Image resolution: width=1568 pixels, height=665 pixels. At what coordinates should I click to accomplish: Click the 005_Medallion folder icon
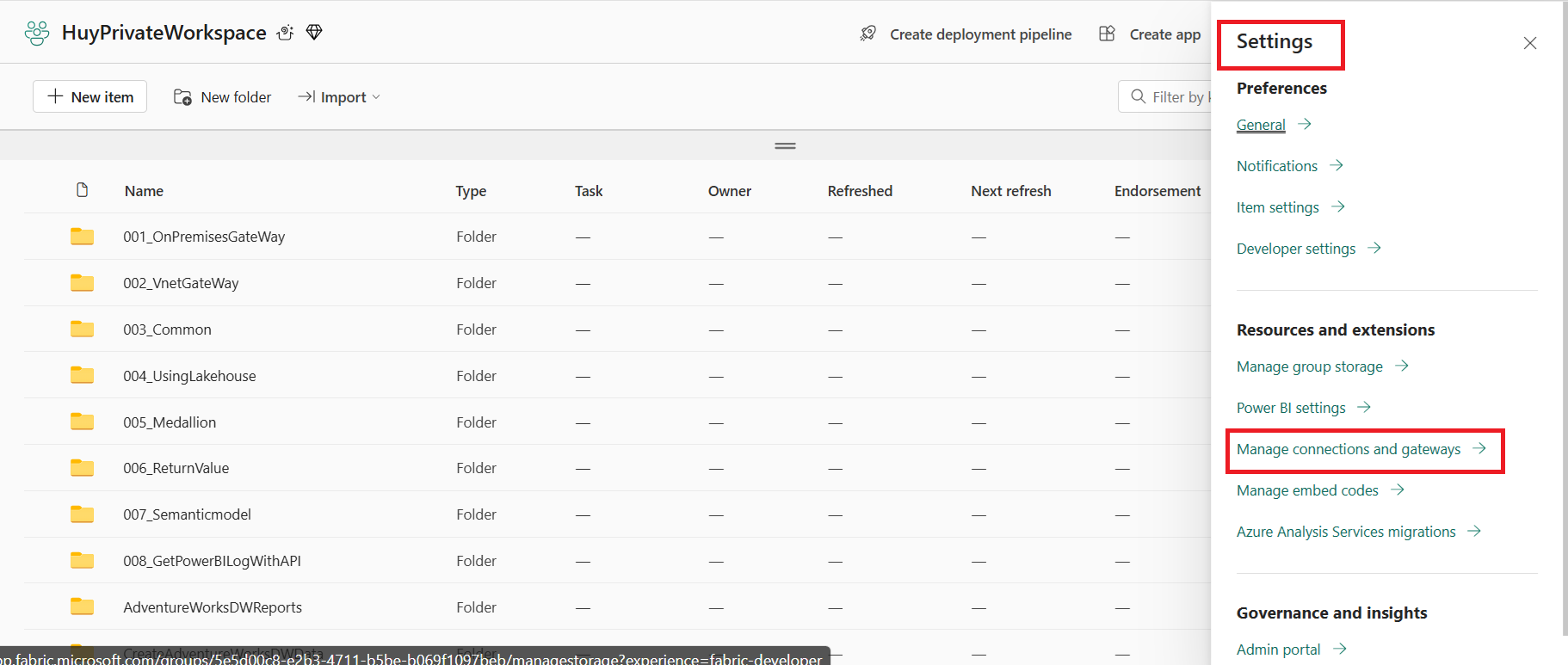(x=82, y=422)
